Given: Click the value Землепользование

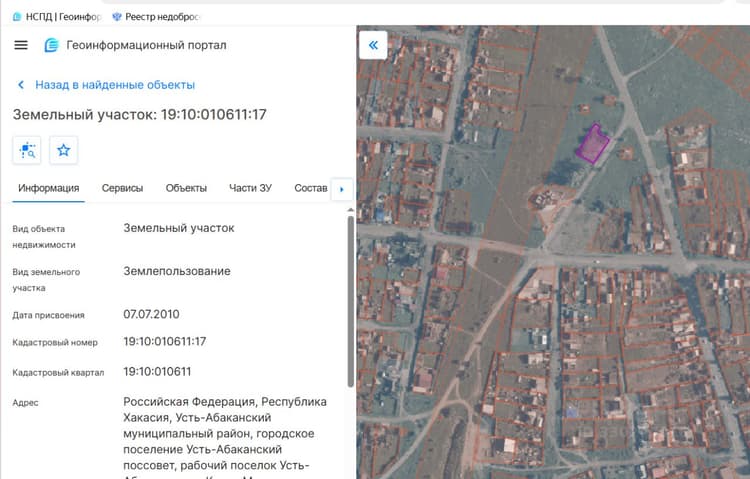Looking at the screenshot, I should (x=177, y=271).
